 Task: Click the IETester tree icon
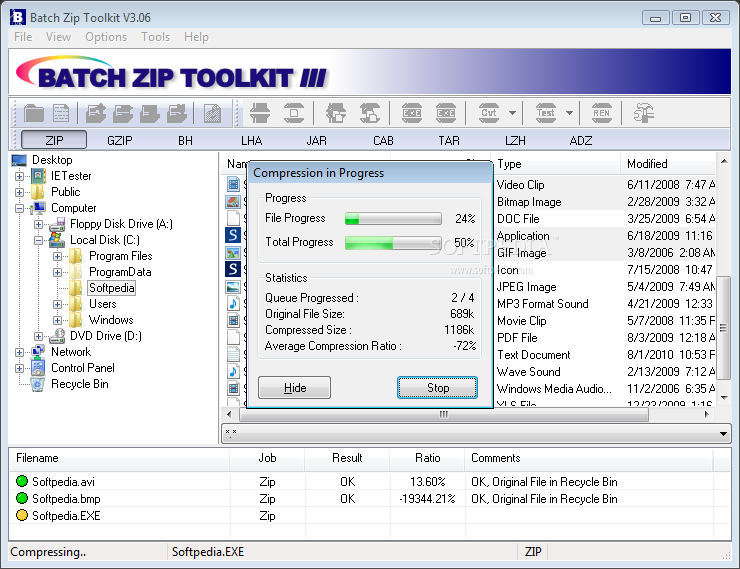pyautogui.click(x=38, y=176)
